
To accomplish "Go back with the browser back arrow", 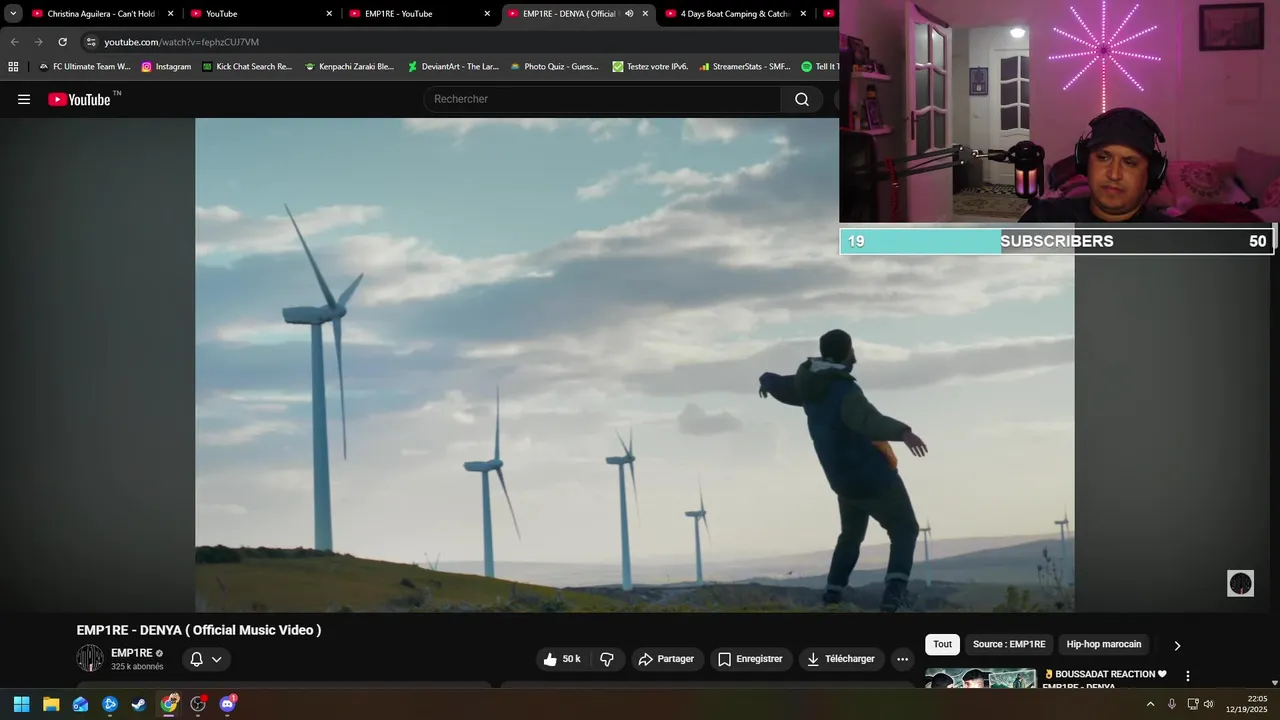I will (14, 42).
